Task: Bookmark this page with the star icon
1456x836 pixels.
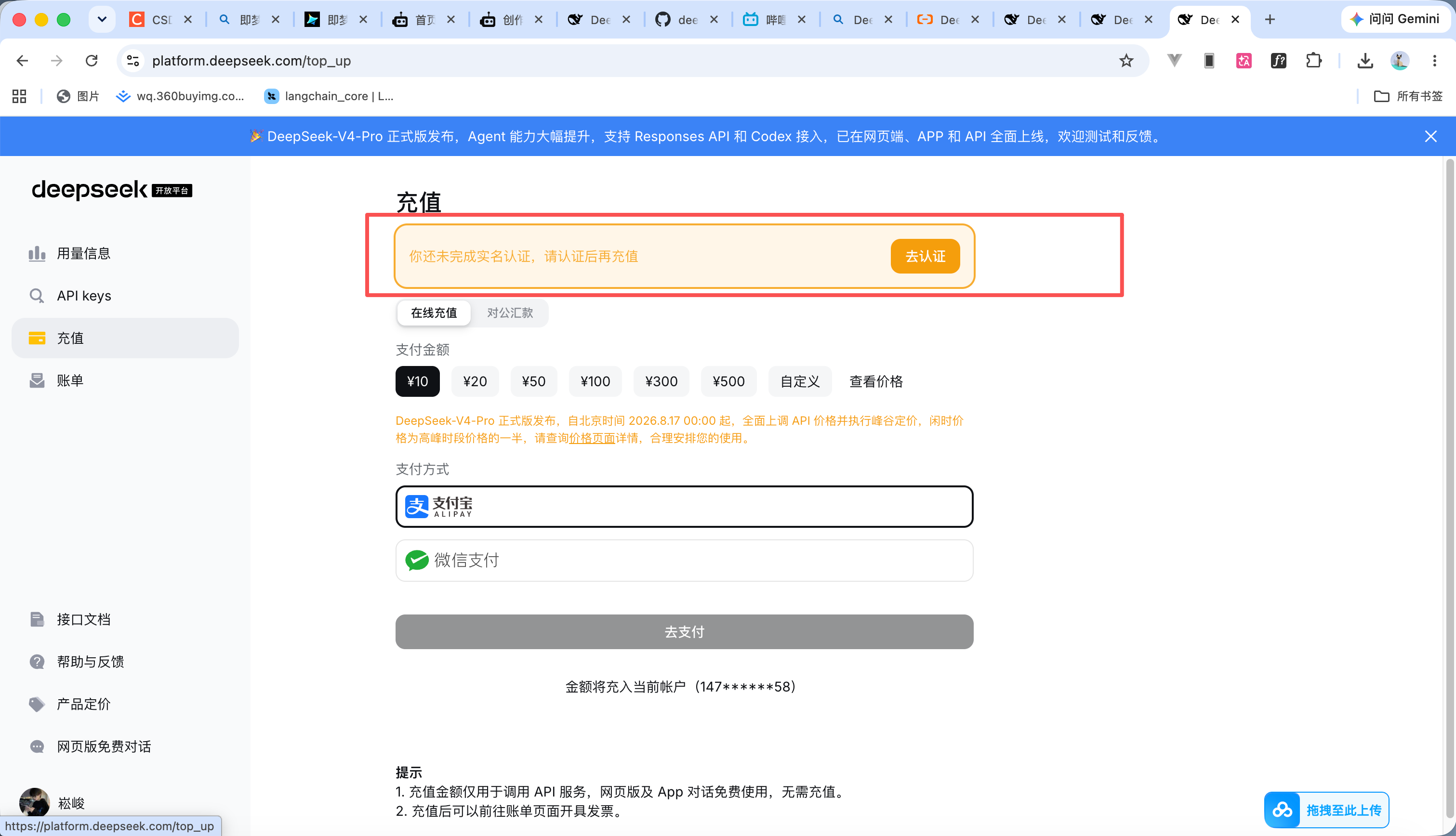Action: click(x=1126, y=60)
